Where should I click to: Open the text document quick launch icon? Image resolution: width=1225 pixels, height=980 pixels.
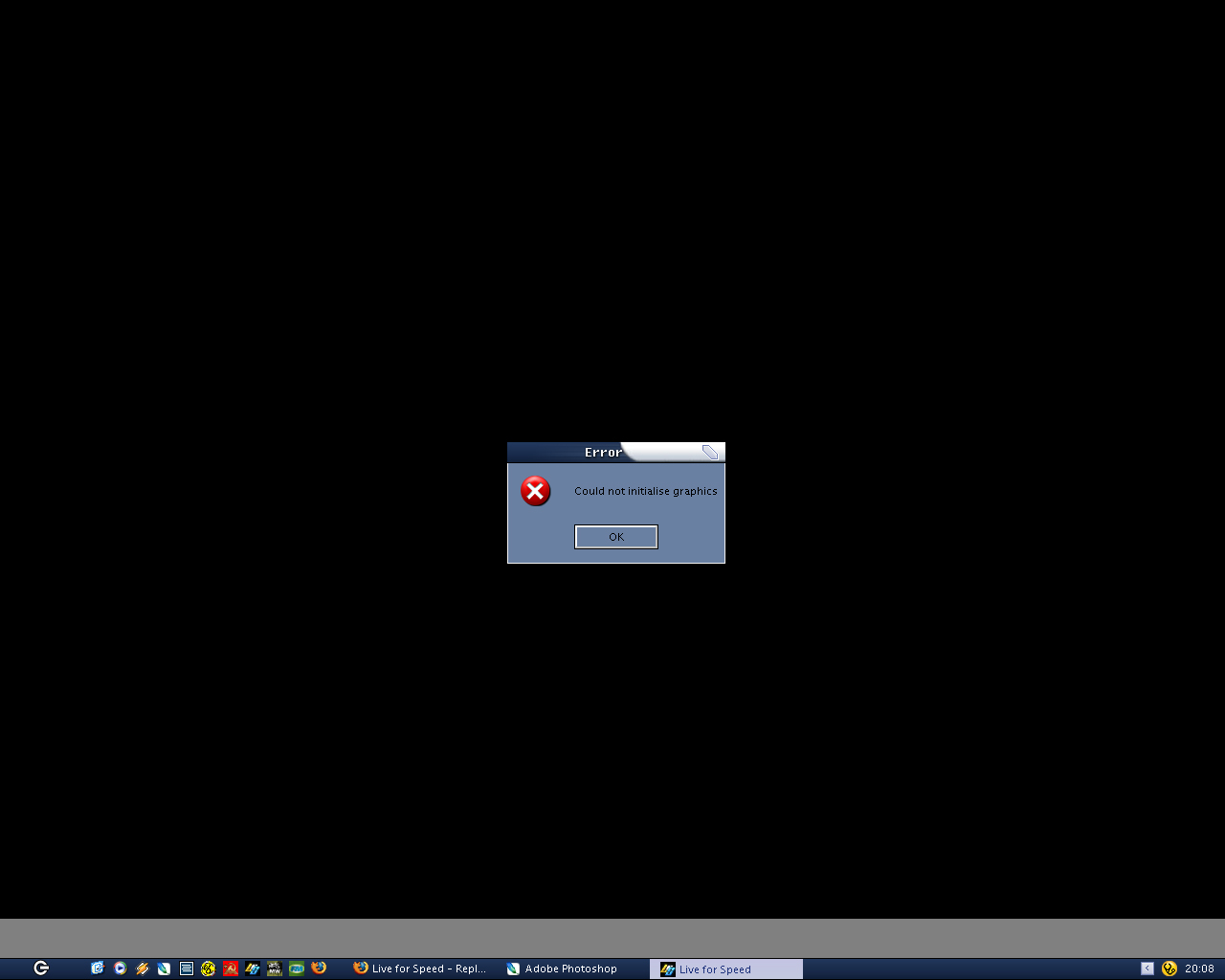[x=187, y=969]
